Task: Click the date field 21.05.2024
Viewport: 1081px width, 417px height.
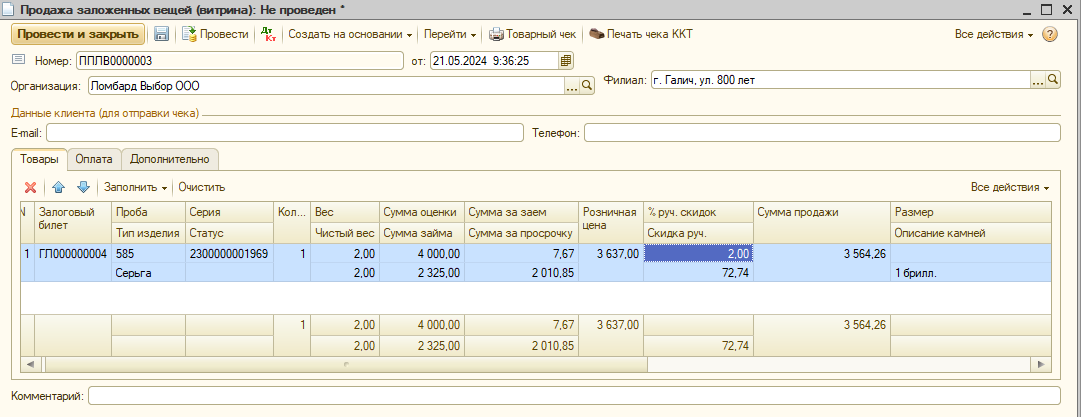Action: tap(494, 61)
